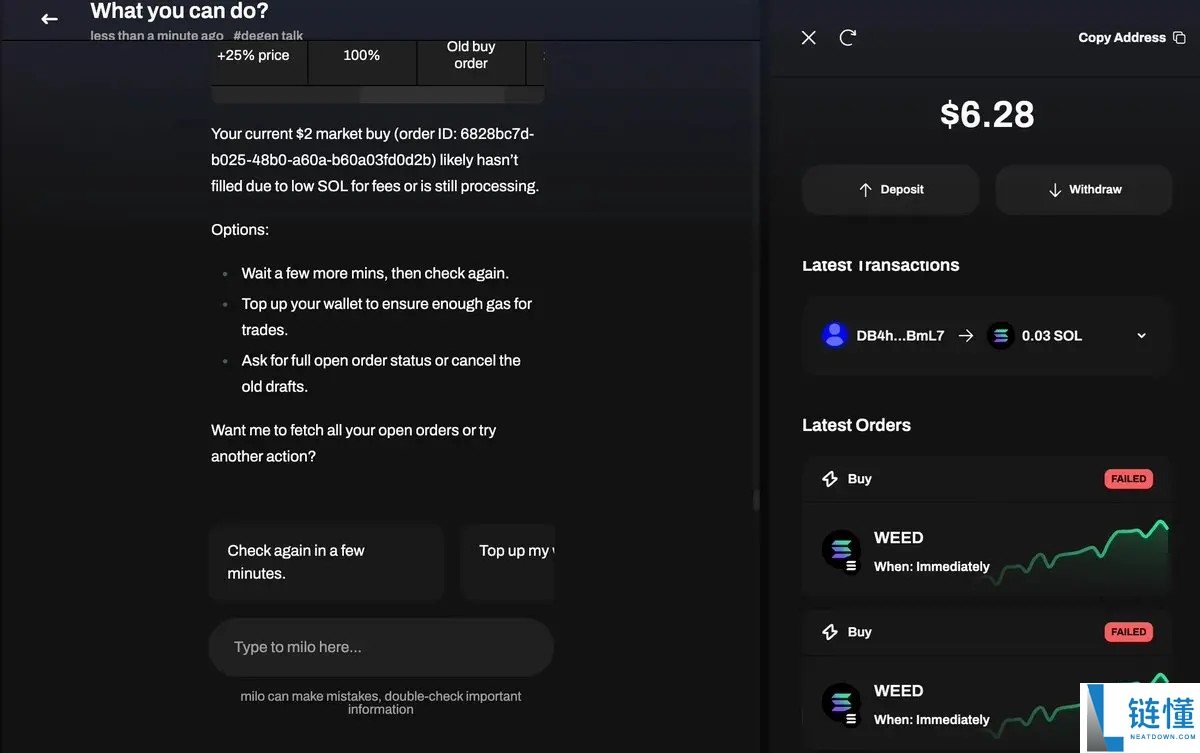Click the #degen talk tag
Image resolution: width=1200 pixels, height=753 pixels.
[x=268, y=35]
